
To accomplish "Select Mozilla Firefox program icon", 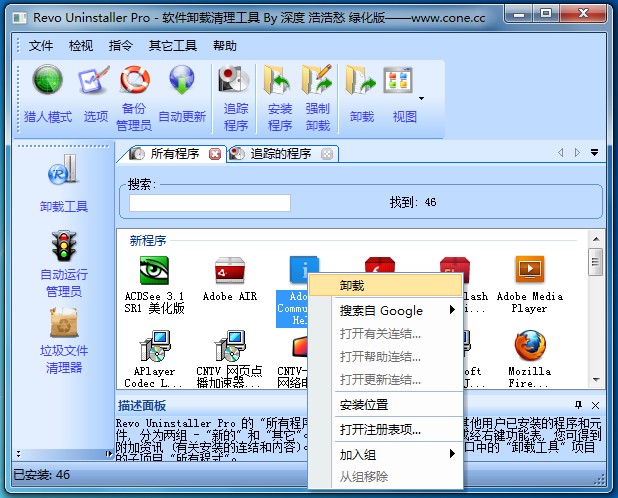I will pos(530,346).
